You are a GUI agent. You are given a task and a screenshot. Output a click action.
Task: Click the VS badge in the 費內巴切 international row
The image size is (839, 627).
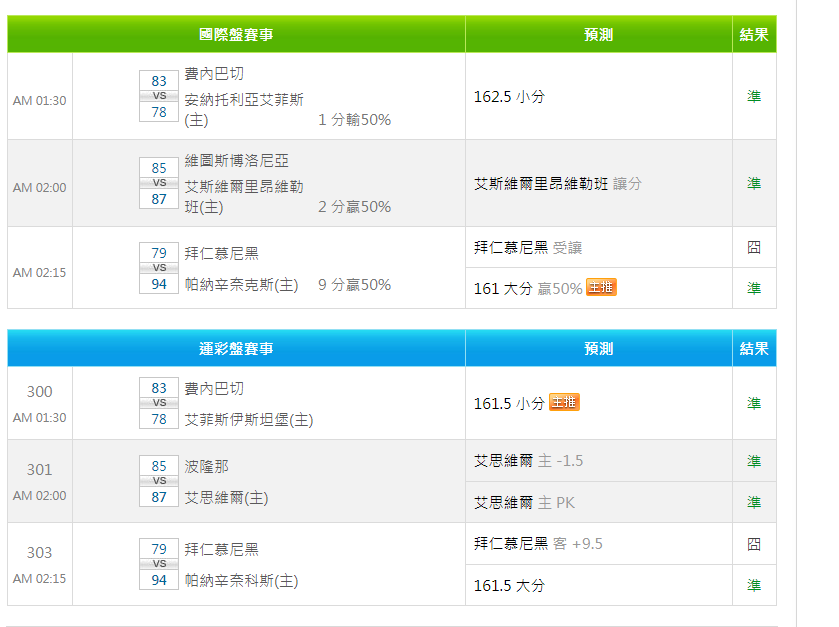(159, 96)
